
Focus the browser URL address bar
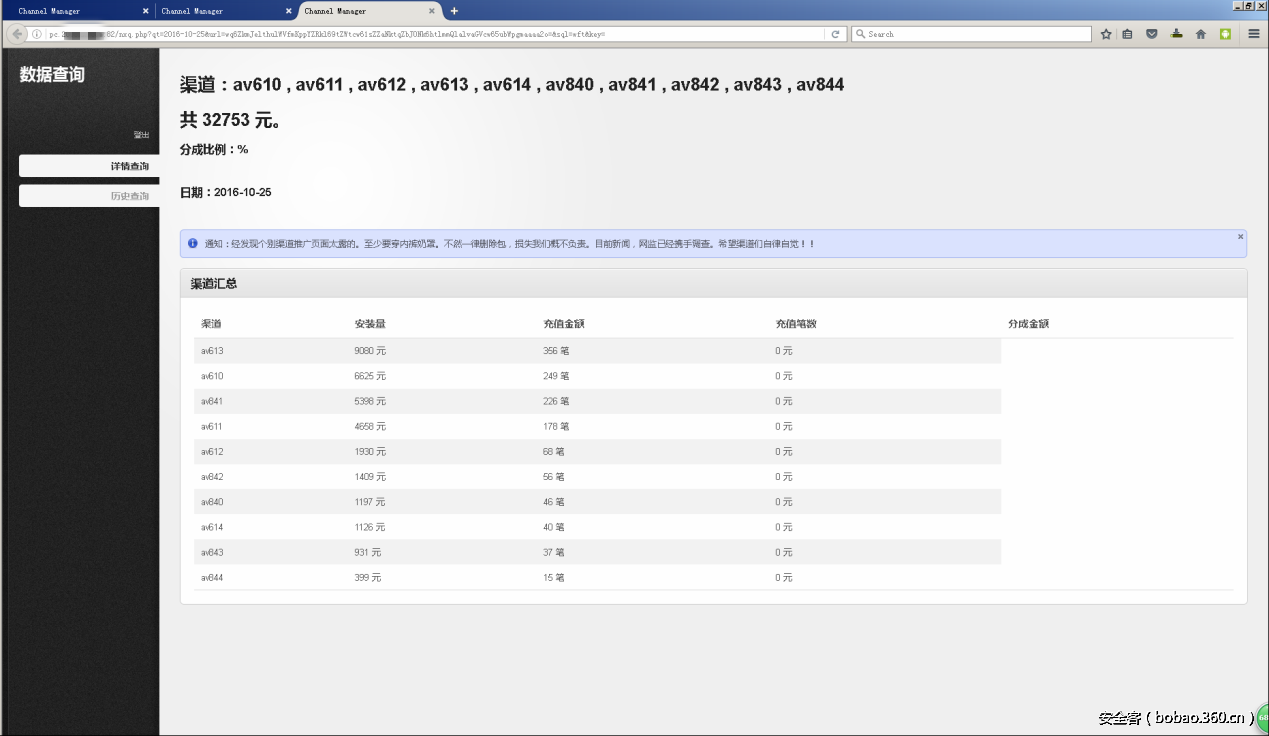click(x=436, y=34)
